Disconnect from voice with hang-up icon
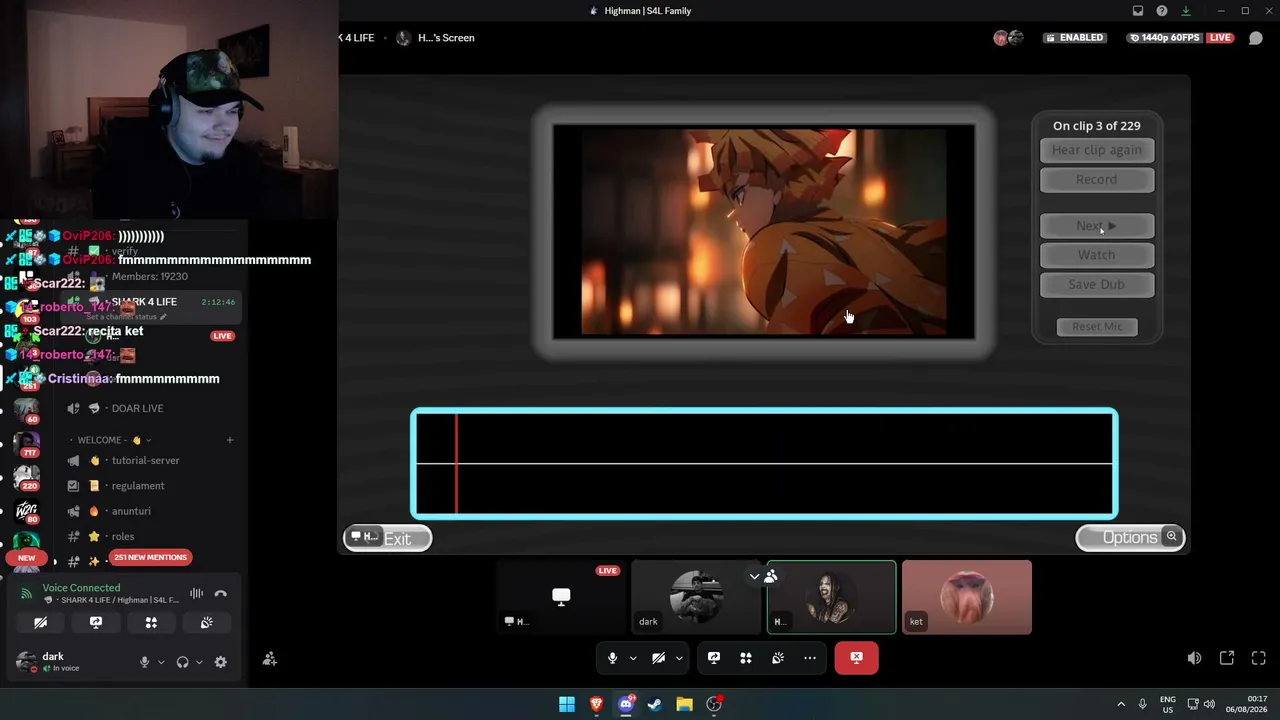 [x=221, y=594]
